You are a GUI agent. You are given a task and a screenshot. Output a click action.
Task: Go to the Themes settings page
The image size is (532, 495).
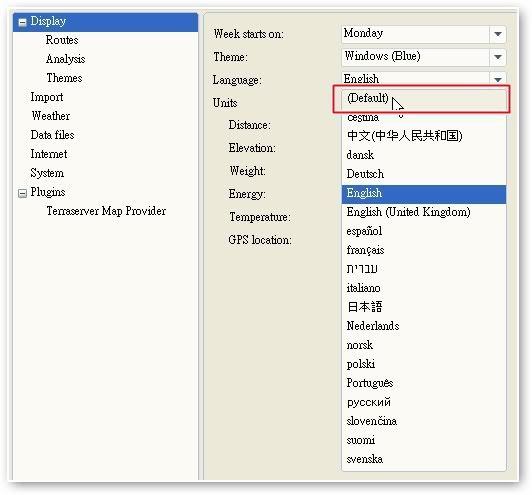pos(64,78)
